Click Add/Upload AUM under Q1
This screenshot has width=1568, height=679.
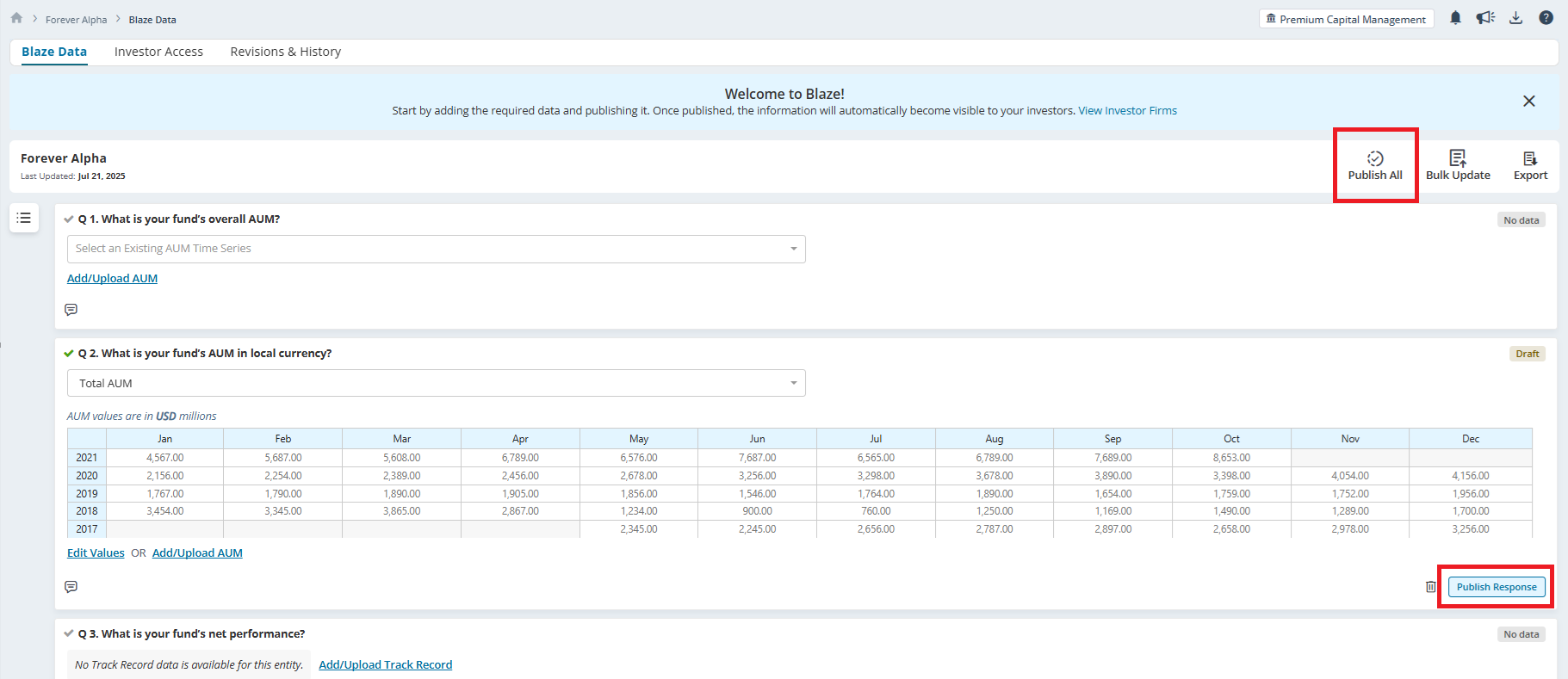click(112, 279)
